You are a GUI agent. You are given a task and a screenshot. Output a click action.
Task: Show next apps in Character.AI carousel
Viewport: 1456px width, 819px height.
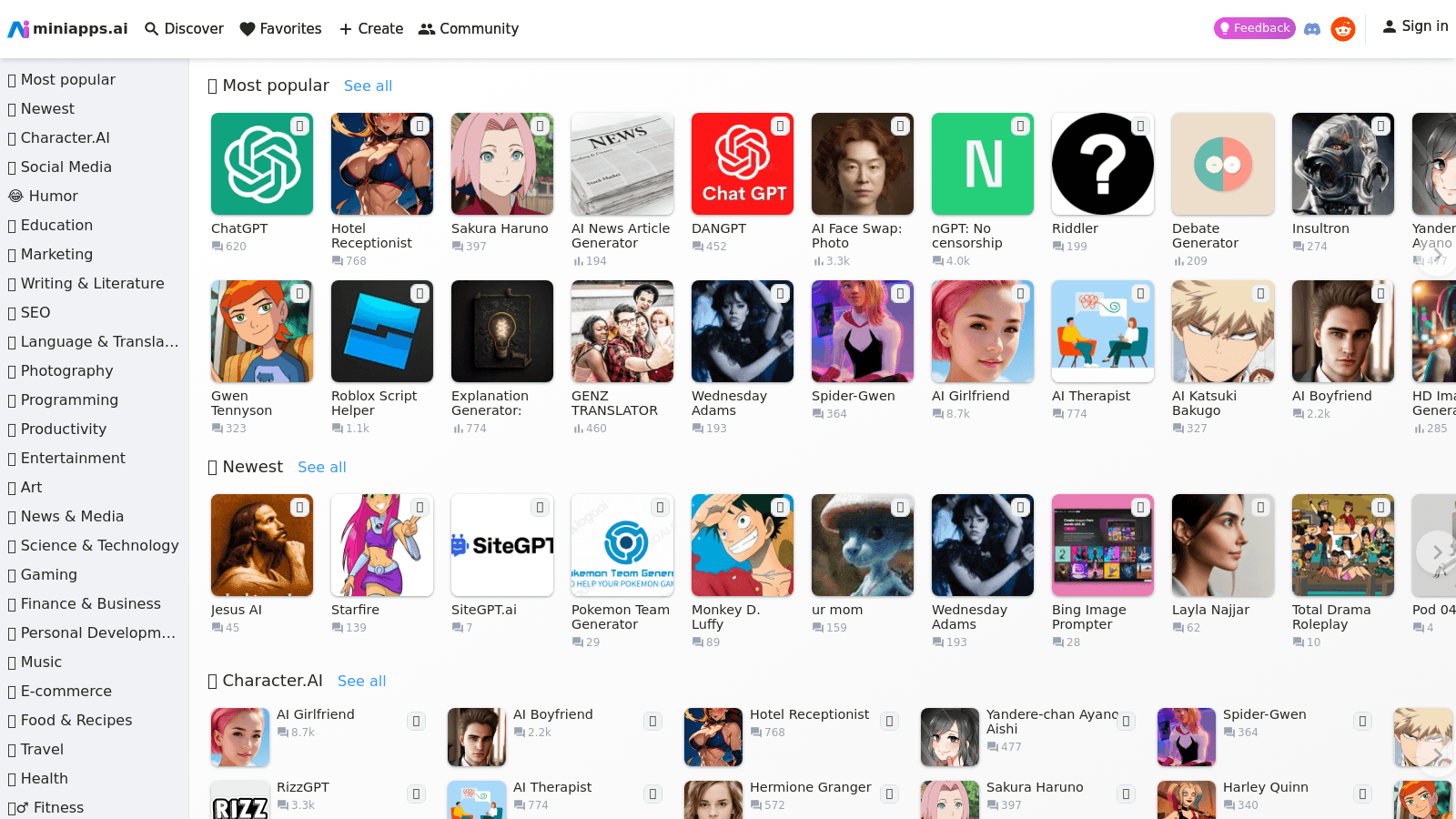click(x=1437, y=755)
